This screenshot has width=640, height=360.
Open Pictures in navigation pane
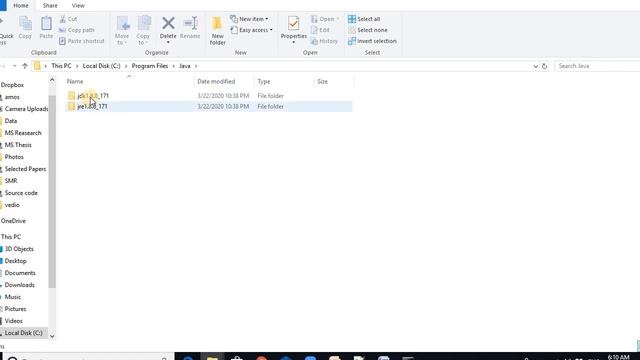click(x=15, y=309)
